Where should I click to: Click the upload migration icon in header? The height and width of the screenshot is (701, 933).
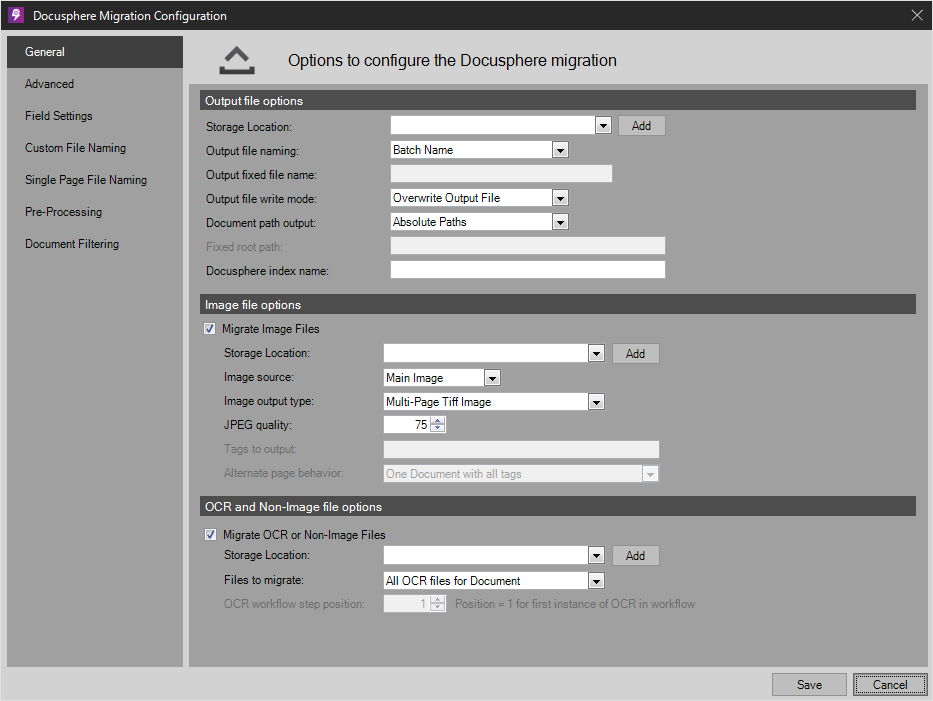pyautogui.click(x=237, y=61)
